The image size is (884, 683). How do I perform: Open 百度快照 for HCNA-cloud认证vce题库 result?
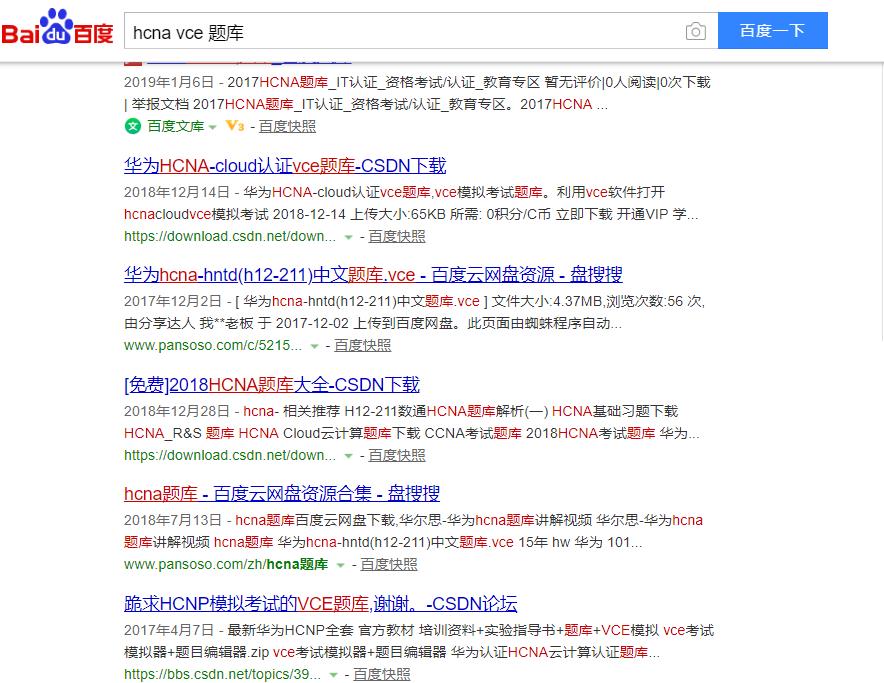[x=396, y=236]
